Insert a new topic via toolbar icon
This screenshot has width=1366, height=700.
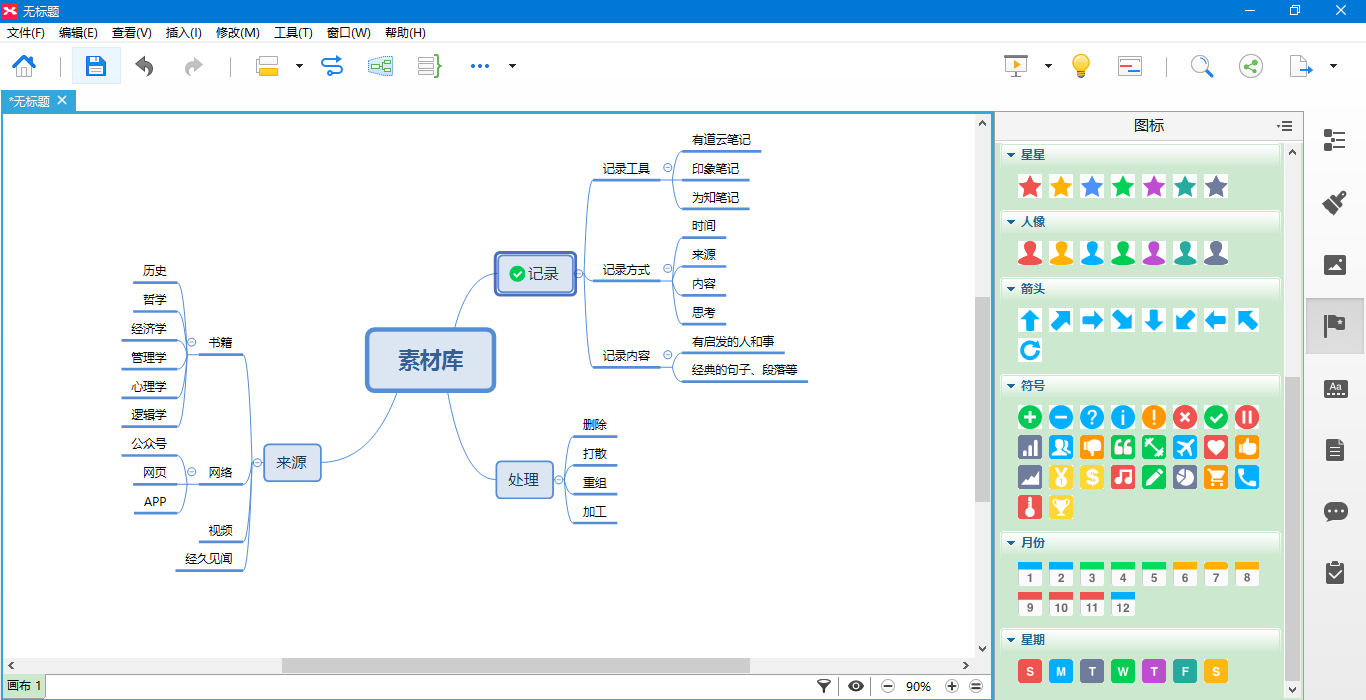(267, 66)
